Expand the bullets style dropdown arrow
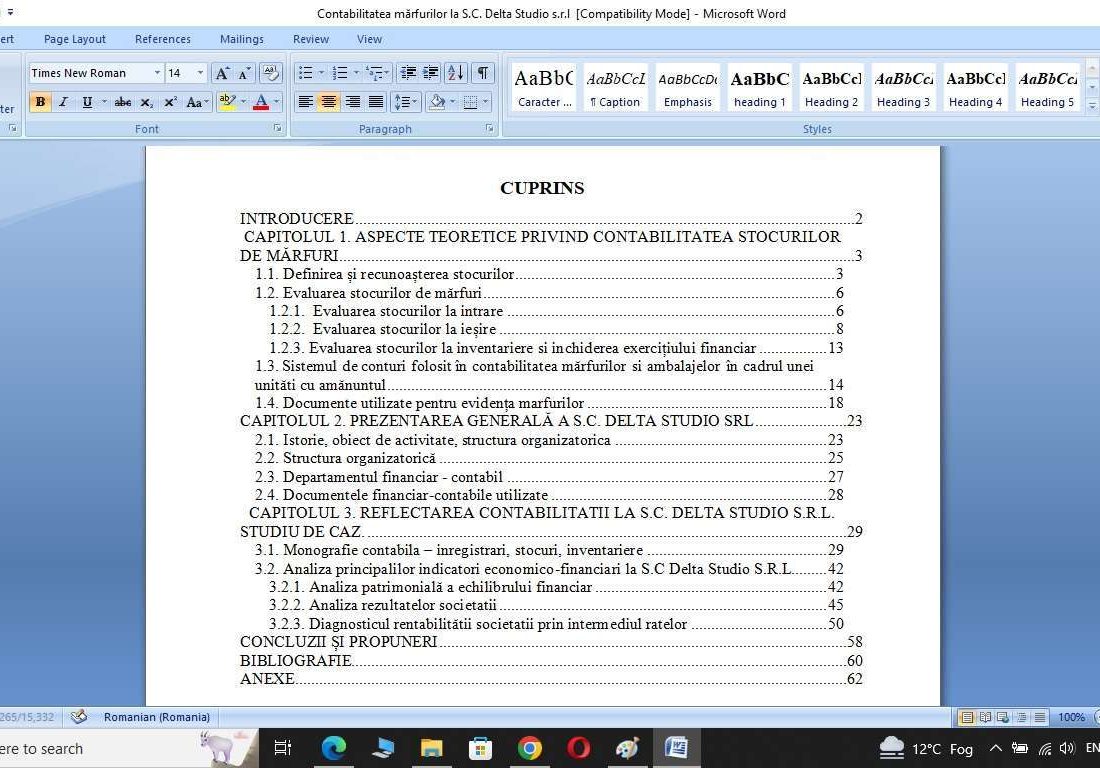The image size is (1100, 768). click(321, 73)
